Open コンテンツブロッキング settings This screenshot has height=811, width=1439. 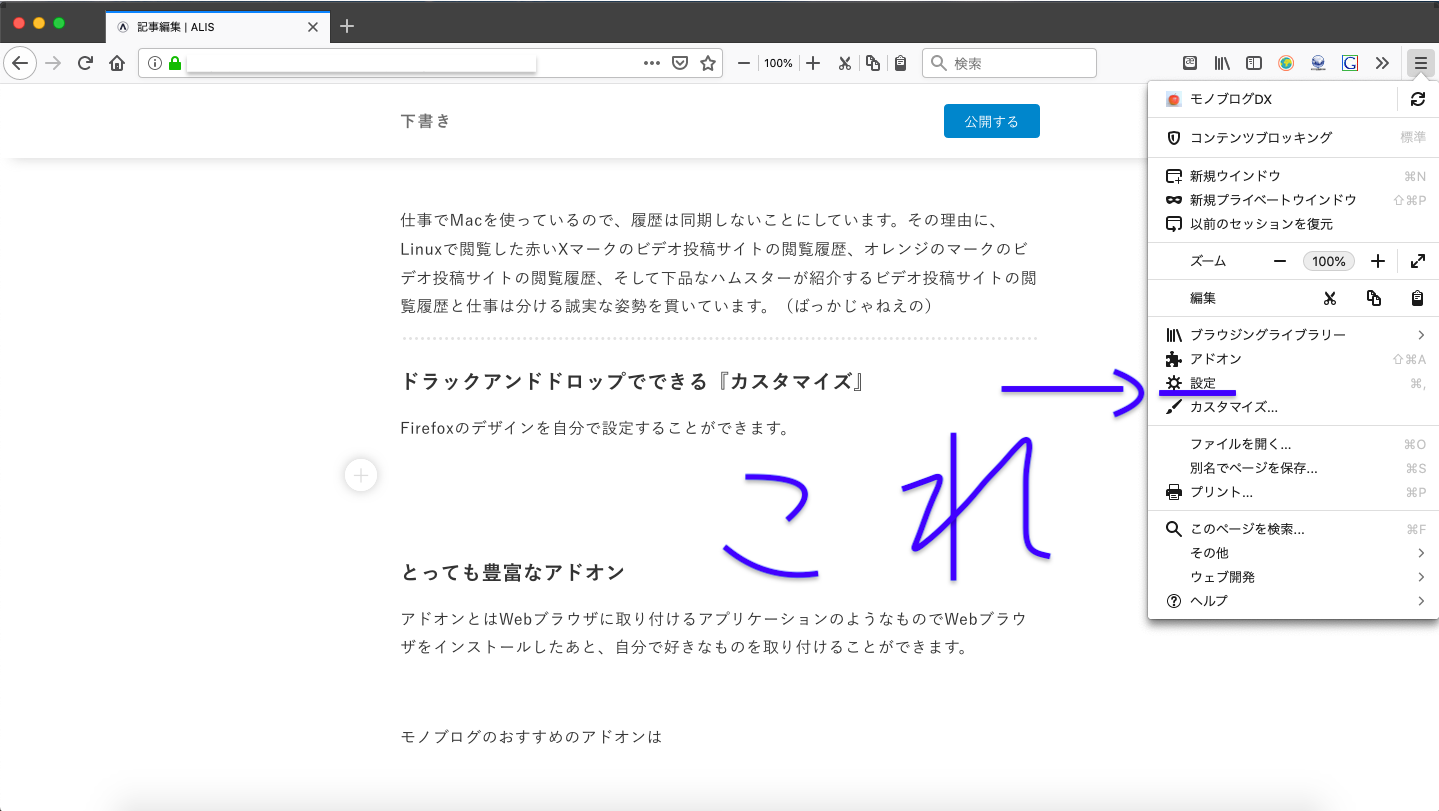[1293, 137]
